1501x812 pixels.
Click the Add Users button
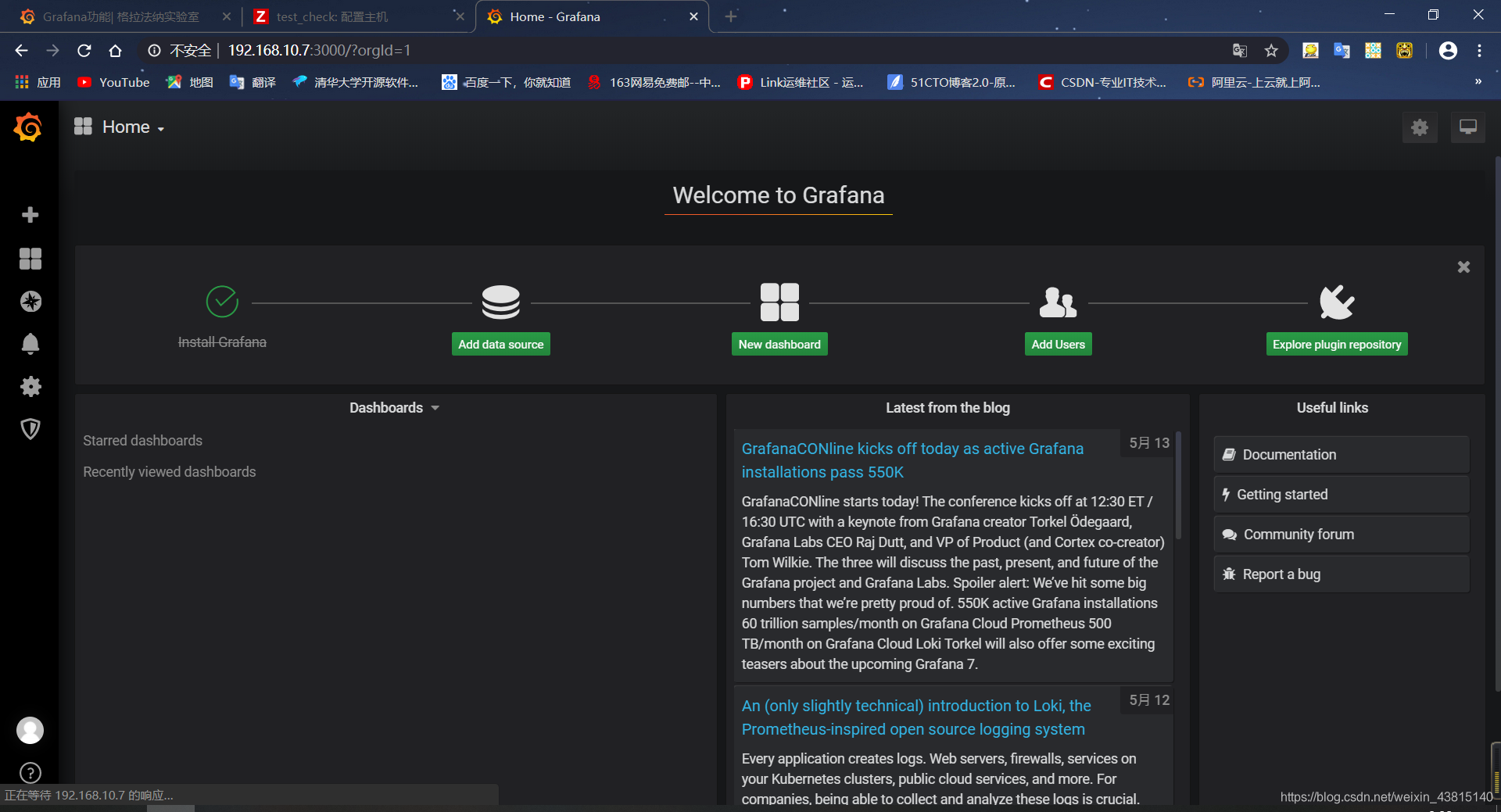click(1058, 345)
